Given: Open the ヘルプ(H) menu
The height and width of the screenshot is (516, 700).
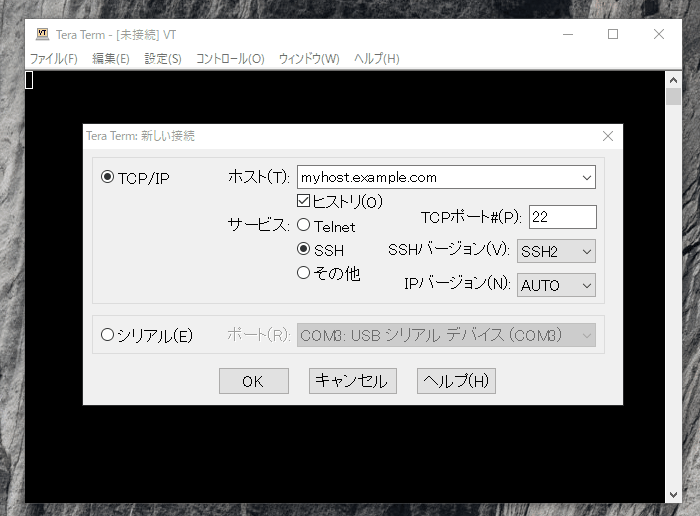Looking at the screenshot, I should 377,58.
